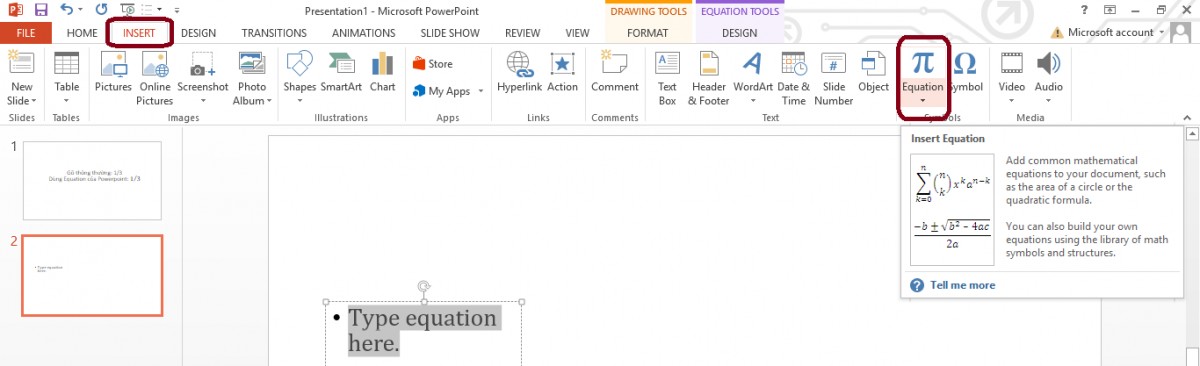1200x366 pixels.
Task: Select slide 2 thumbnail
Action: coord(92,276)
